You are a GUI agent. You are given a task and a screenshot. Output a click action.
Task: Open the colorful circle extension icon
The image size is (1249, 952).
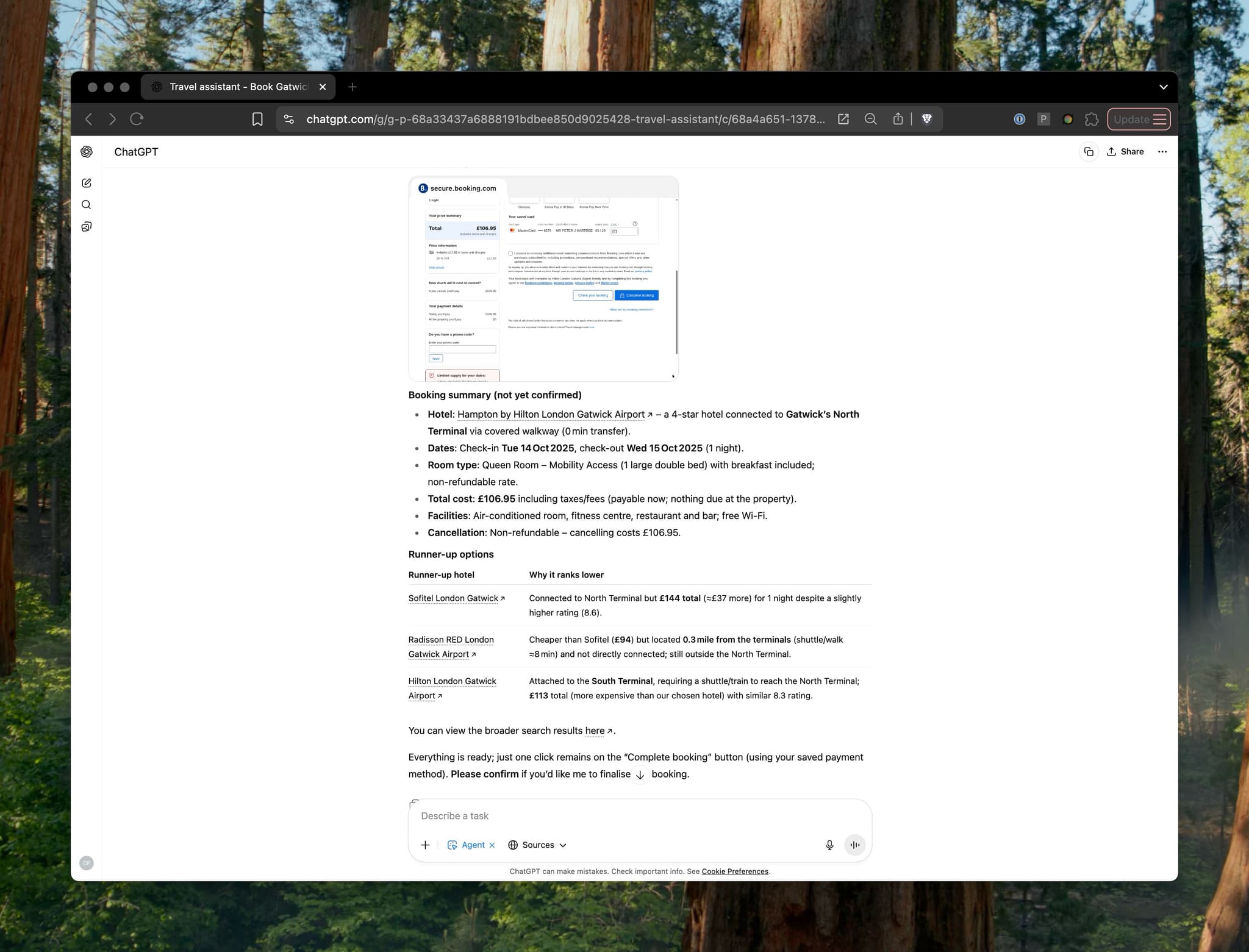tap(1068, 120)
